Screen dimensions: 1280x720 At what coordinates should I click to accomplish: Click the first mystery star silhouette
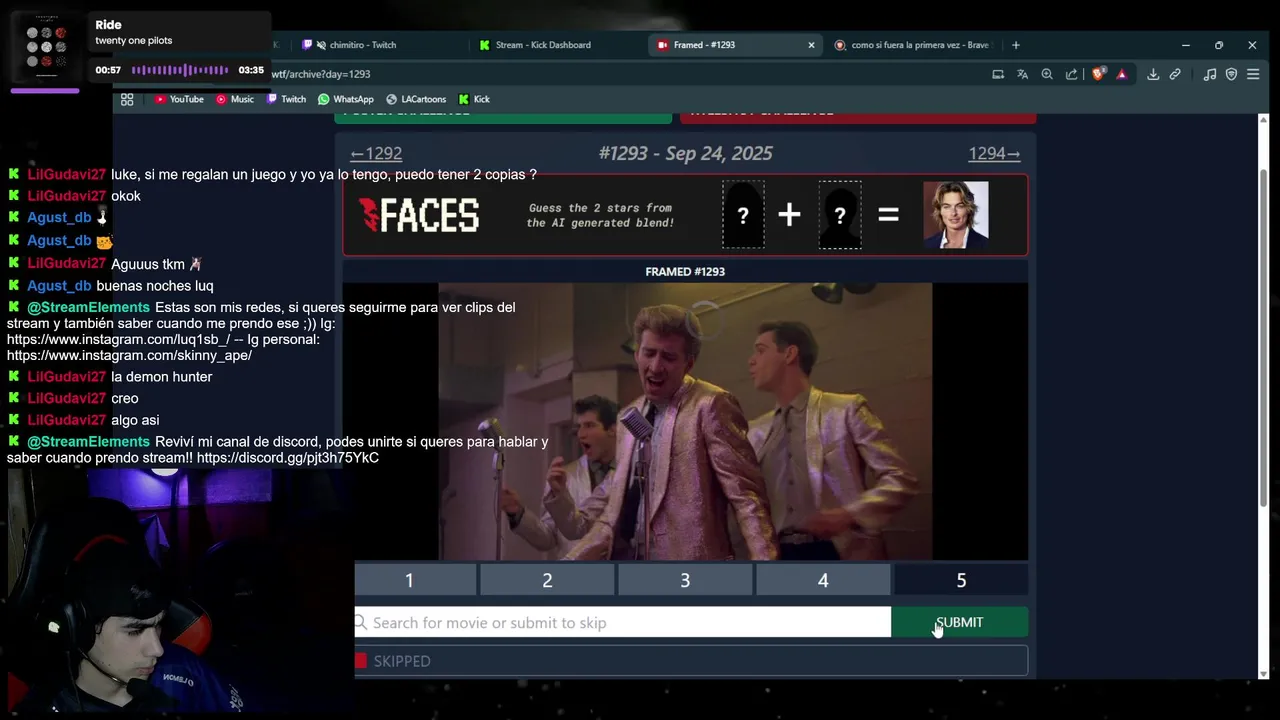pyautogui.click(x=743, y=215)
